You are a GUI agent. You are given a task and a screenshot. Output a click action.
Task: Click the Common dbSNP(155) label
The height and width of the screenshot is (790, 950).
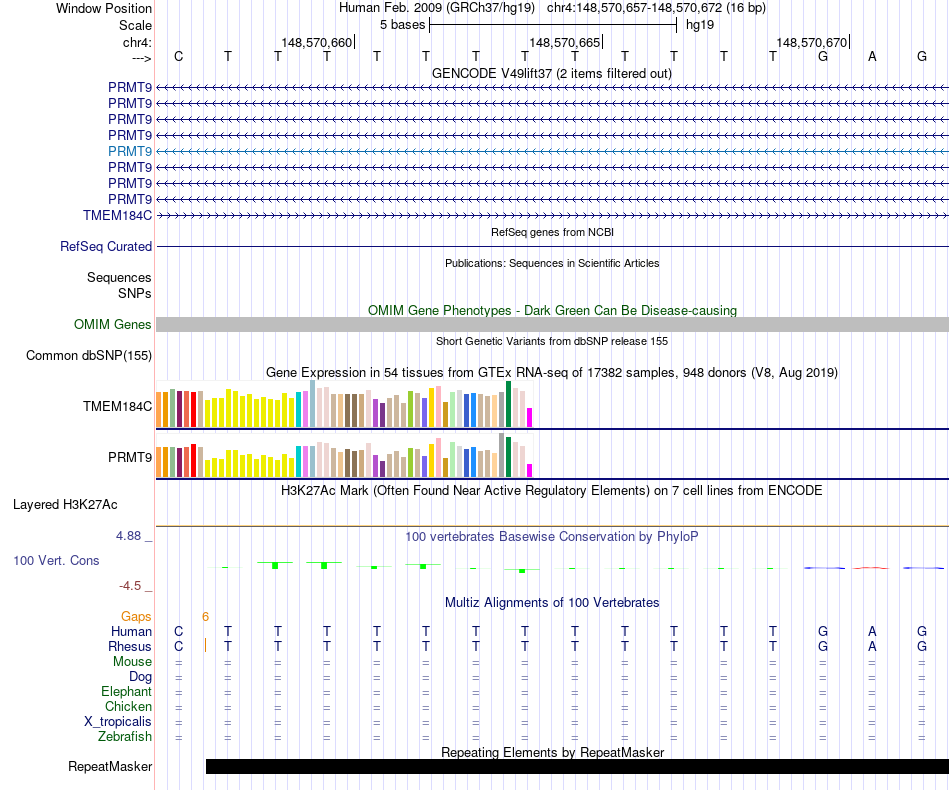pyautogui.click(x=88, y=356)
